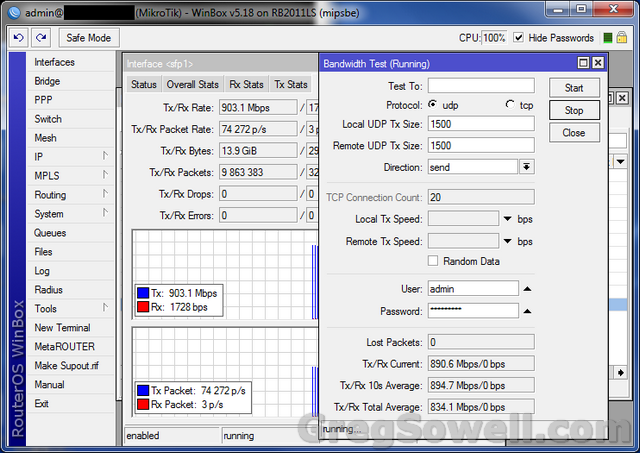This screenshot has height=453, width=640.
Task: Open PPP from the sidebar menu
Action: (70, 100)
